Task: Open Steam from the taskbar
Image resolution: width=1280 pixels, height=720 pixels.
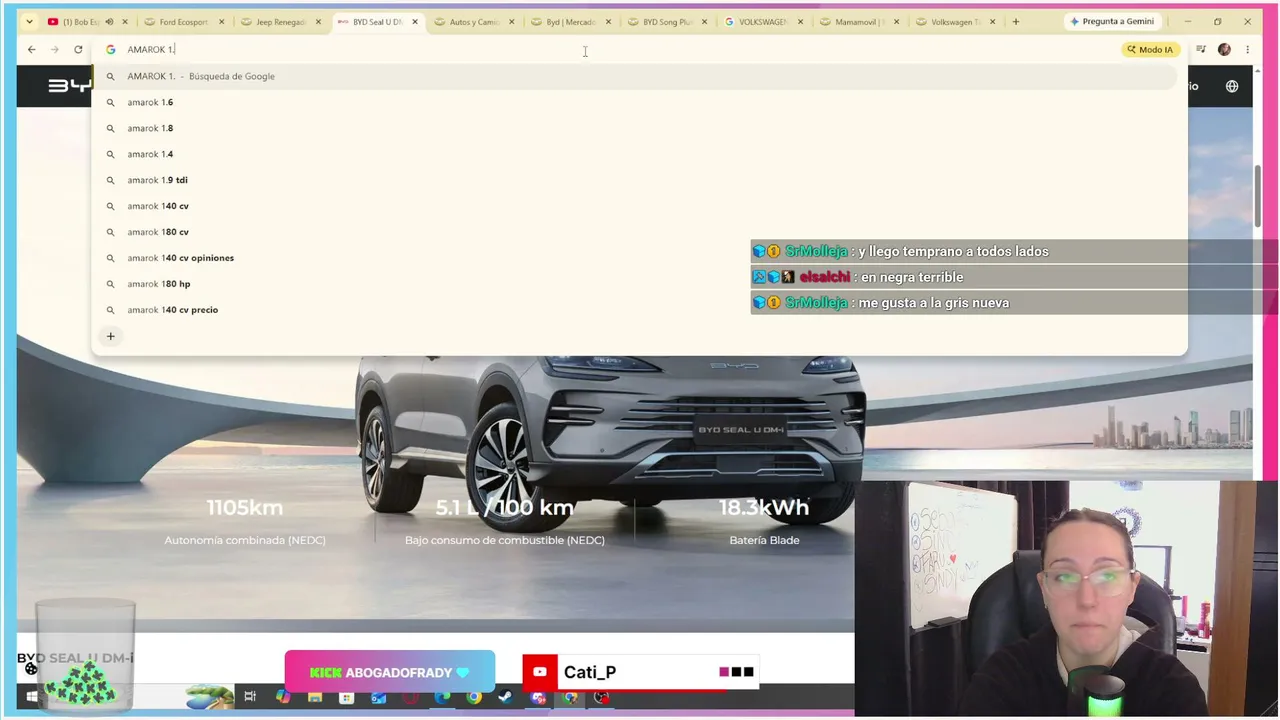Action: tap(506, 697)
